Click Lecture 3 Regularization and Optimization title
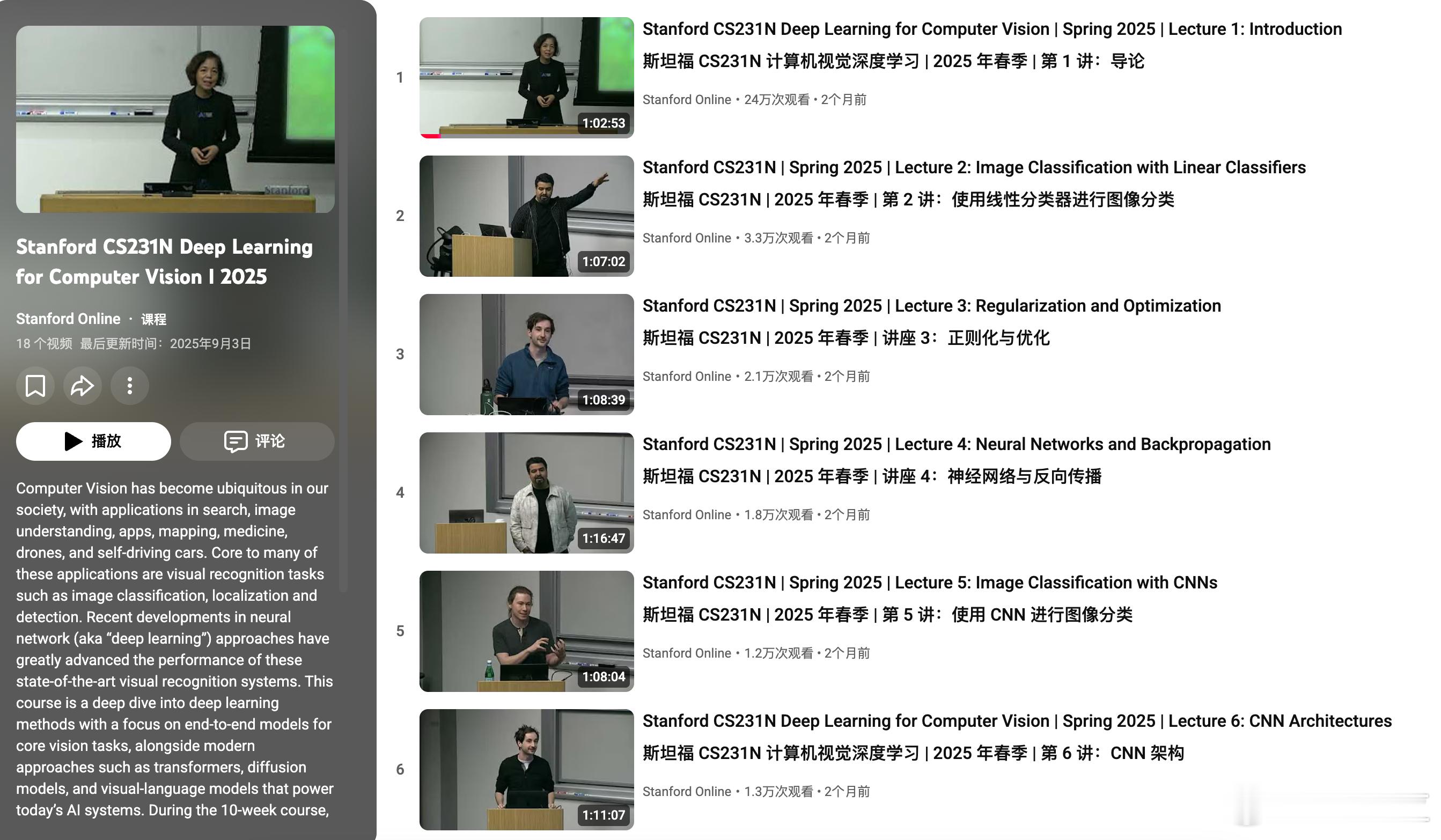This screenshot has width=1441, height=840. pyautogui.click(x=931, y=306)
